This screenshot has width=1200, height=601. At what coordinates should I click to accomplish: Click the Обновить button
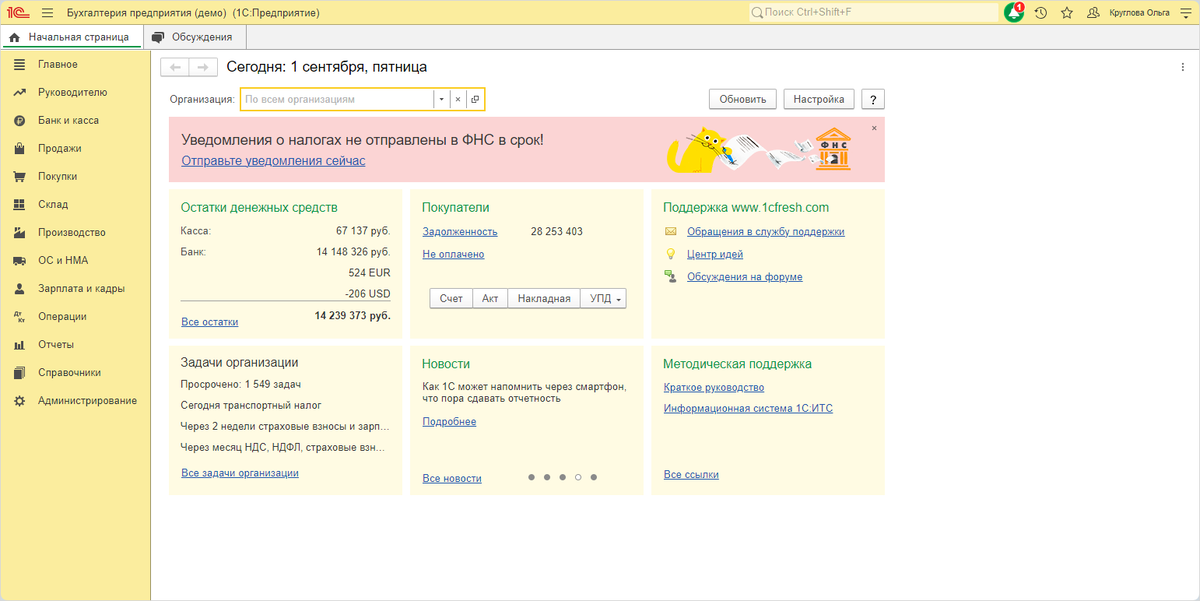[x=743, y=99]
